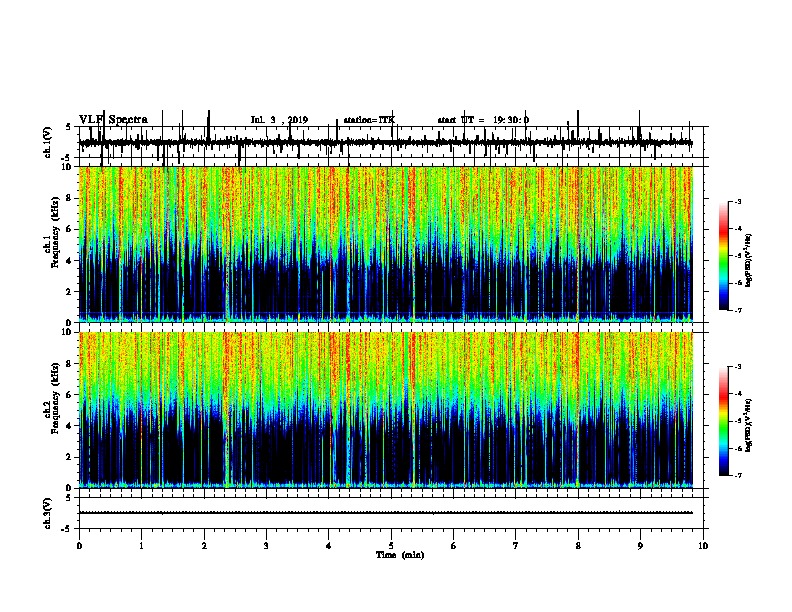792x612 pixels.
Task: Click the '2' kHz tick of ch.1 spectrogram
Action: [x=69, y=291]
